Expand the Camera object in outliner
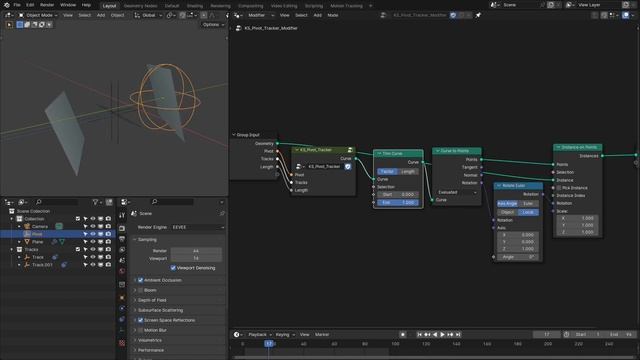The width and height of the screenshot is (640, 360). (19, 226)
